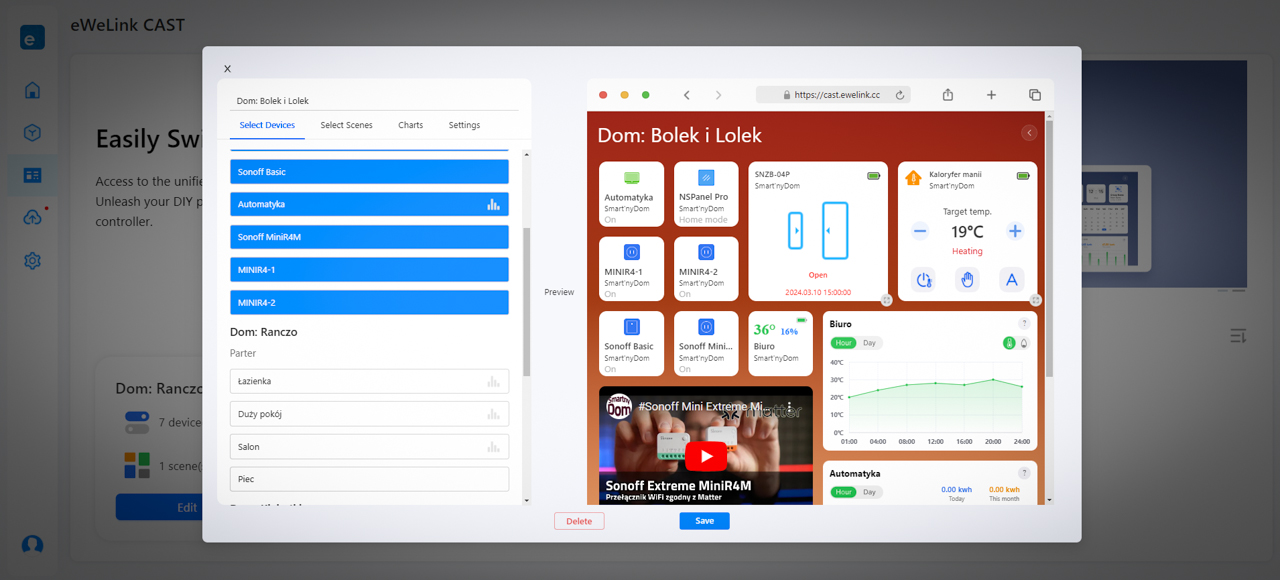Open the tab overview icon in the preview browser
Screen dimensions: 1280x580
coord(1035,95)
